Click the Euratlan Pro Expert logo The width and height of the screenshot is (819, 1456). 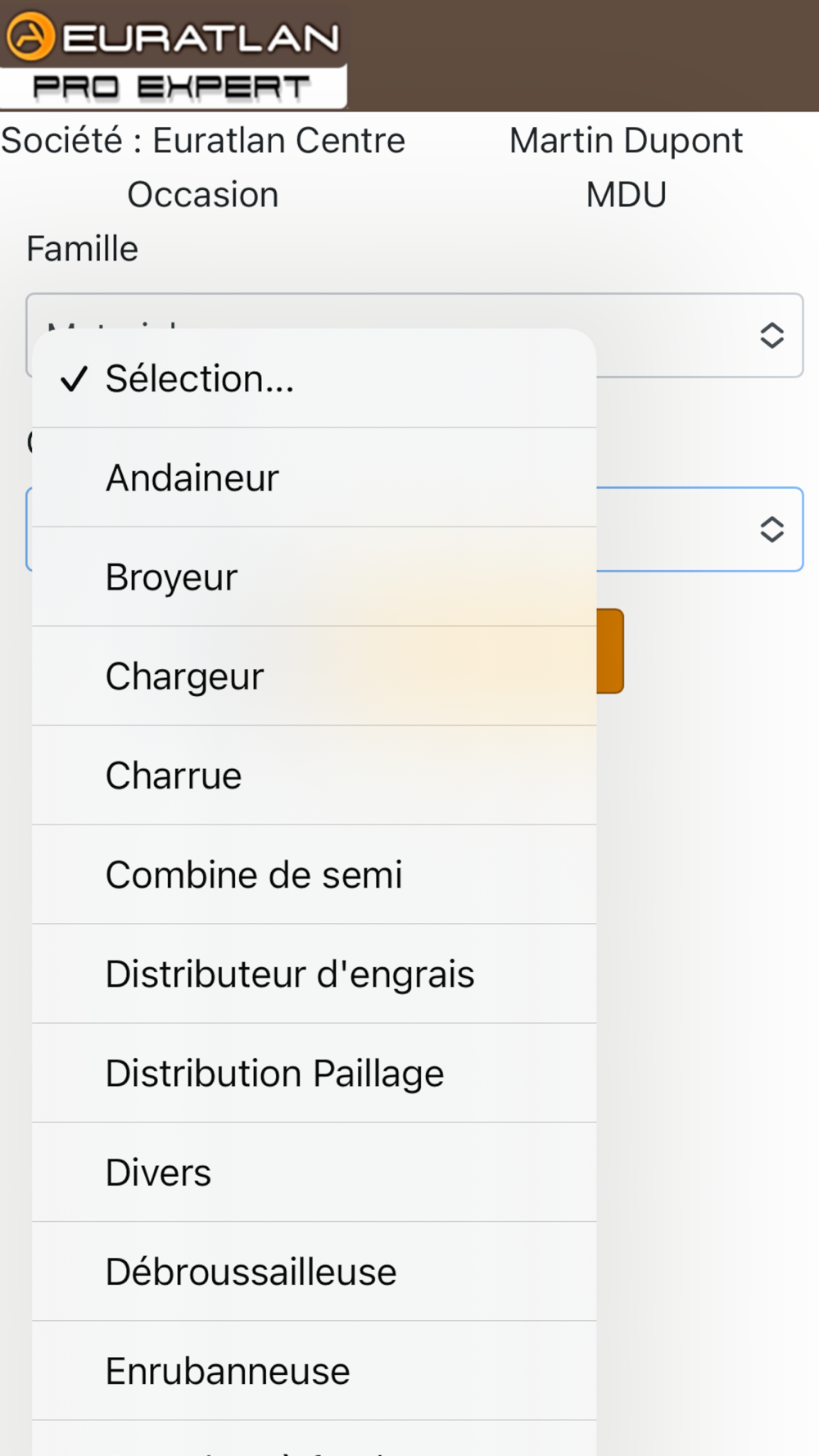coord(173,56)
